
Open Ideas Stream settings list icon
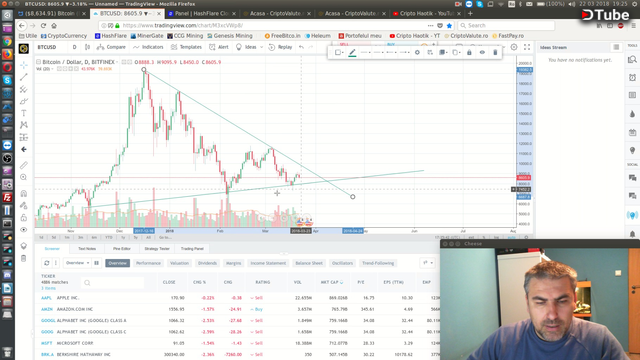(x=616, y=47)
